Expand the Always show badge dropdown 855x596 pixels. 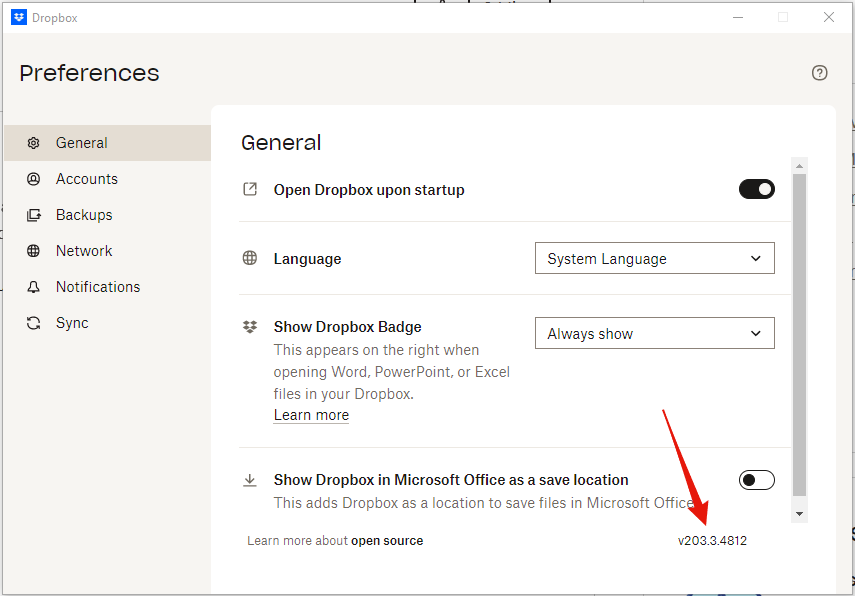(x=654, y=334)
